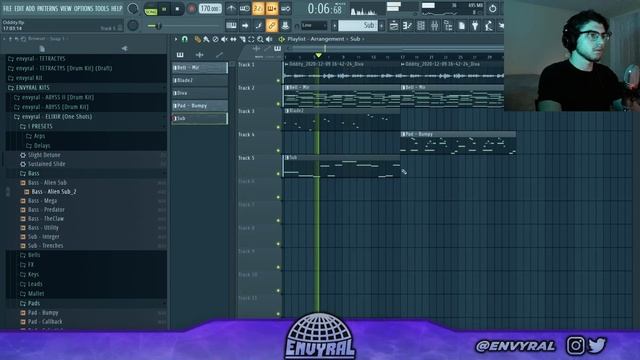Open the Channel rack icon
The width and height of the screenshot is (640, 360).
click(x=421, y=26)
